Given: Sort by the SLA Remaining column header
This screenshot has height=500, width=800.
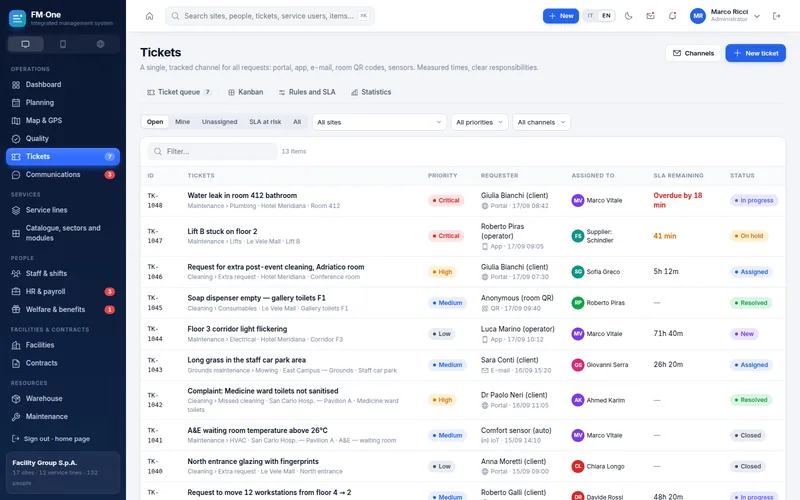Looking at the screenshot, I should [x=678, y=176].
